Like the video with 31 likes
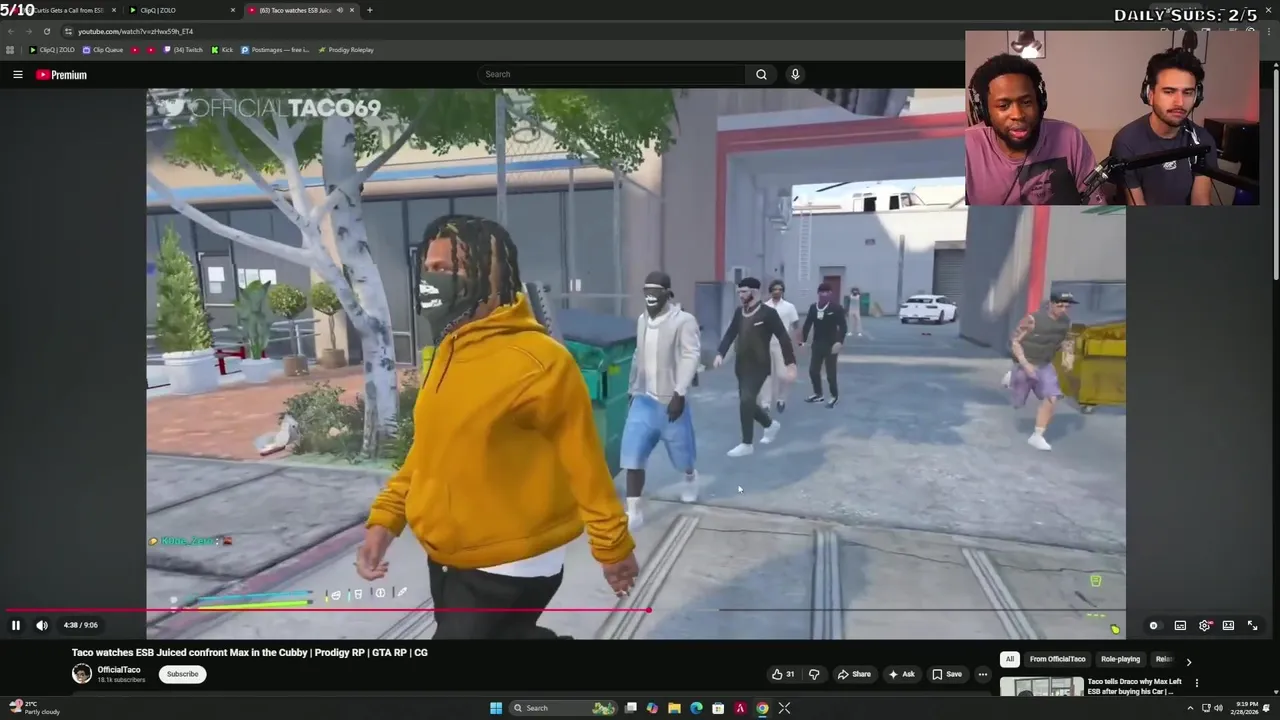Screen dimensions: 1280x720 point(783,674)
